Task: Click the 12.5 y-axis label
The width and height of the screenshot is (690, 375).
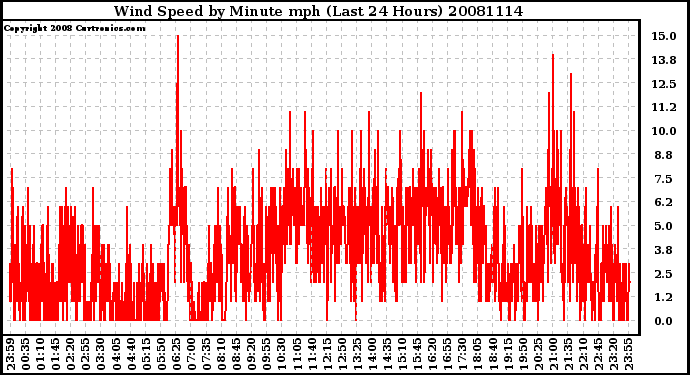Action: pyautogui.click(x=664, y=84)
